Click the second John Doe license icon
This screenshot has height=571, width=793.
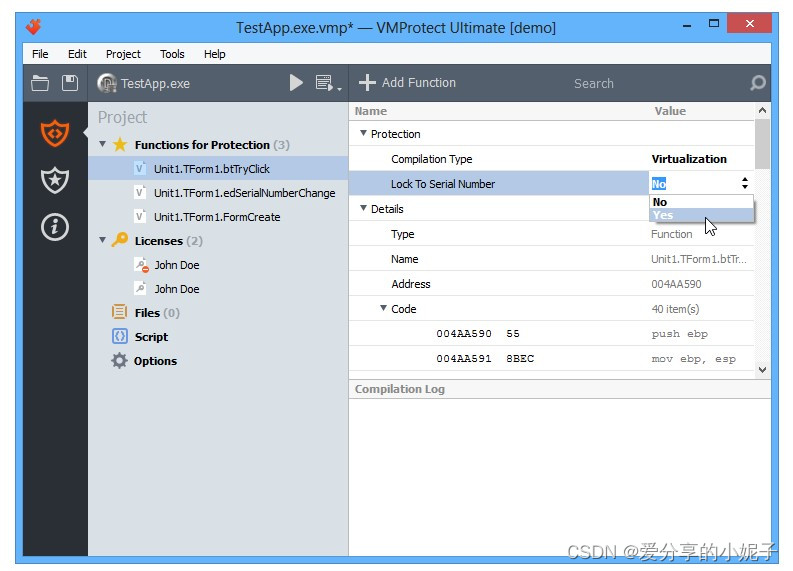(x=141, y=288)
